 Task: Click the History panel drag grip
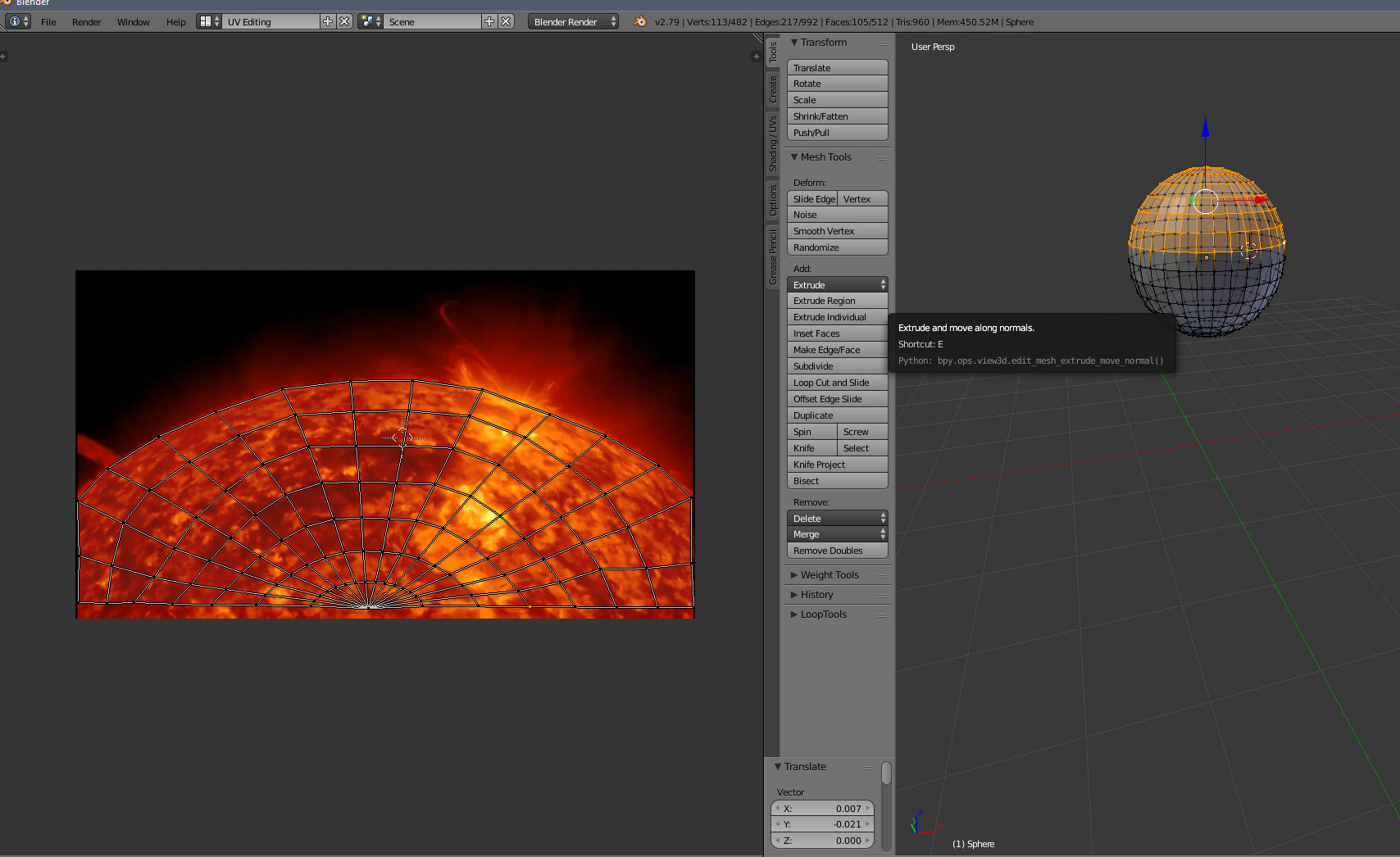[x=882, y=596]
